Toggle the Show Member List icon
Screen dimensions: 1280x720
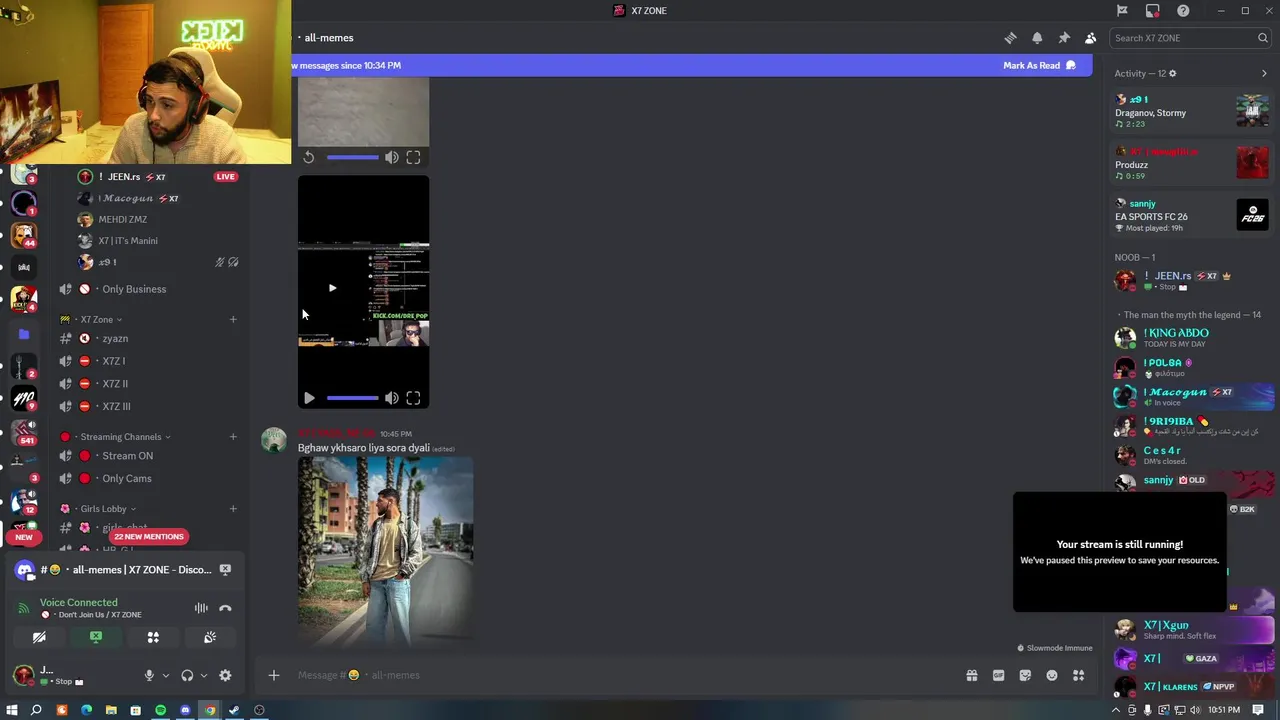coord(1090,38)
